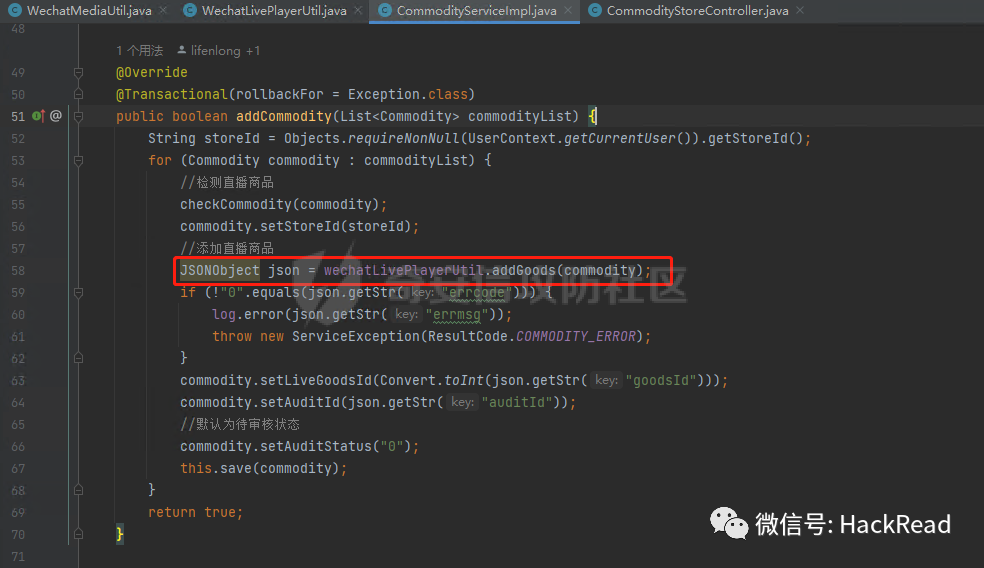
Task: Click the highlighted closing brace on line 70
Action: [120, 534]
